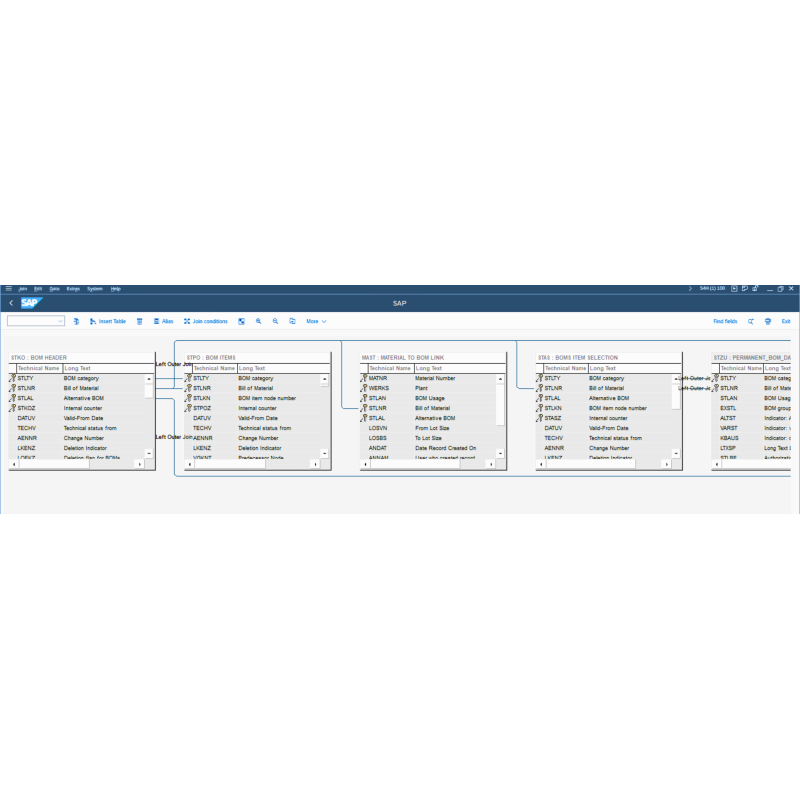Open the System menu
The width and height of the screenshot is (800, 800).
pyautogui.click(x=94, y=288)
